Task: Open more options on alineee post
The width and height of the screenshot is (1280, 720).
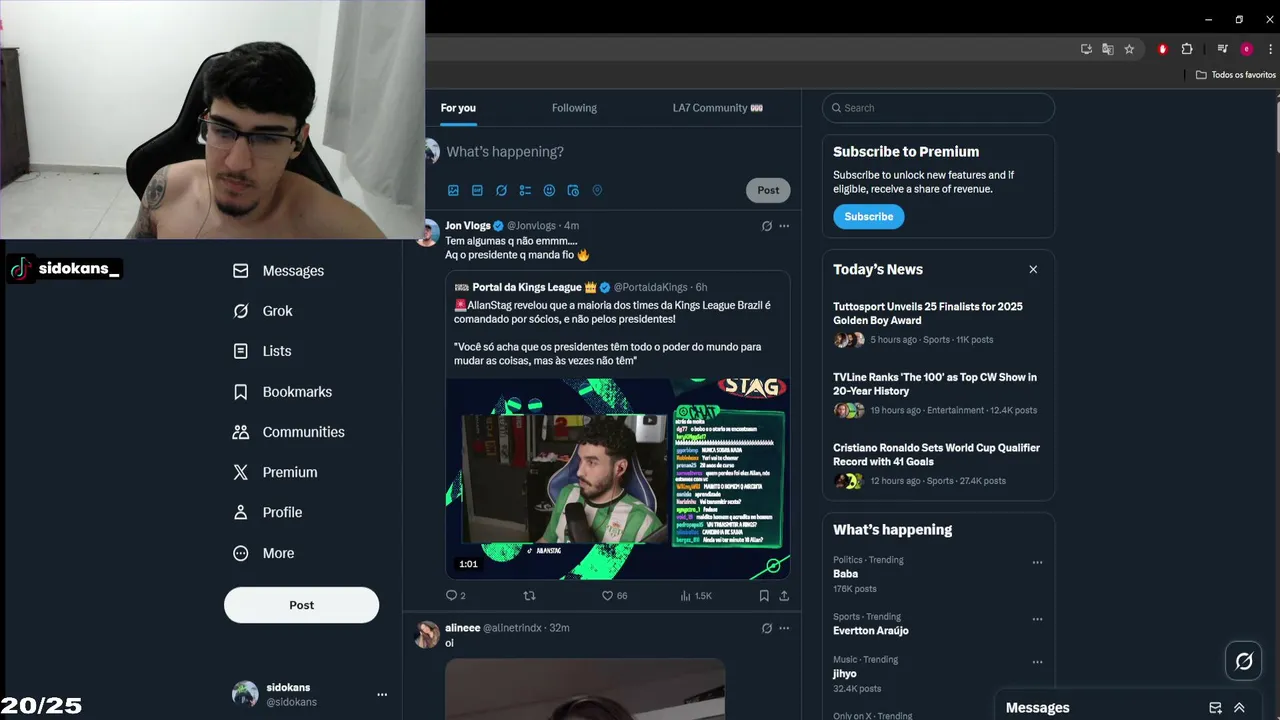Action: (x=784, y=628)
